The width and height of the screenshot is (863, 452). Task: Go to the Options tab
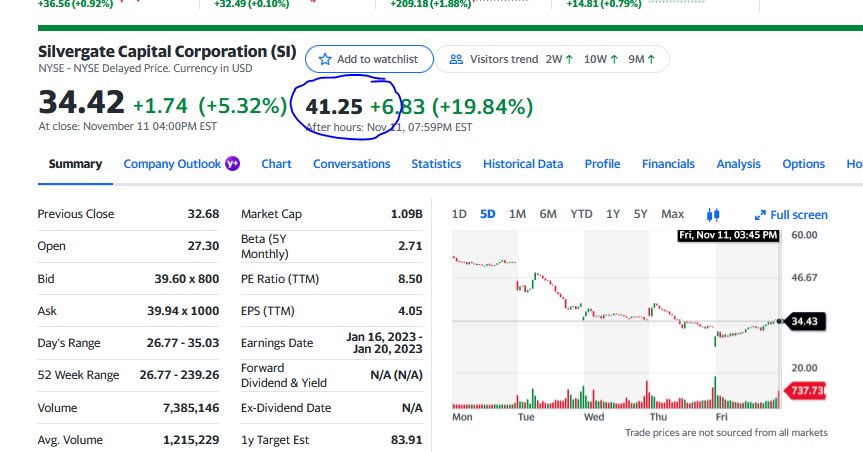[x=804, y=164]
